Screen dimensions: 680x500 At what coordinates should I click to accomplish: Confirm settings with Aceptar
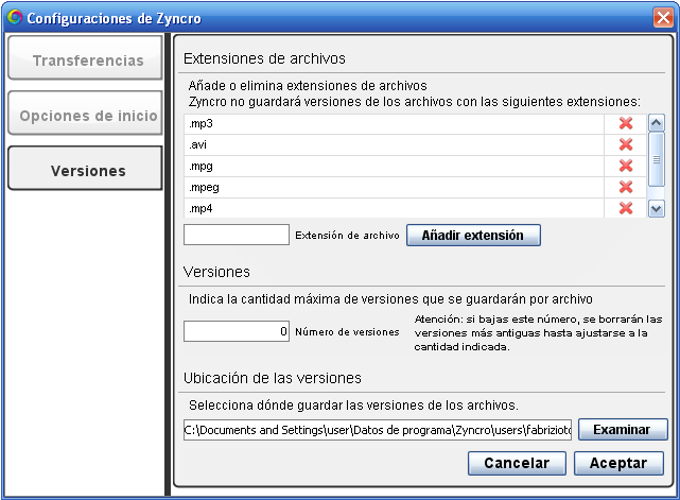[619, 463]
